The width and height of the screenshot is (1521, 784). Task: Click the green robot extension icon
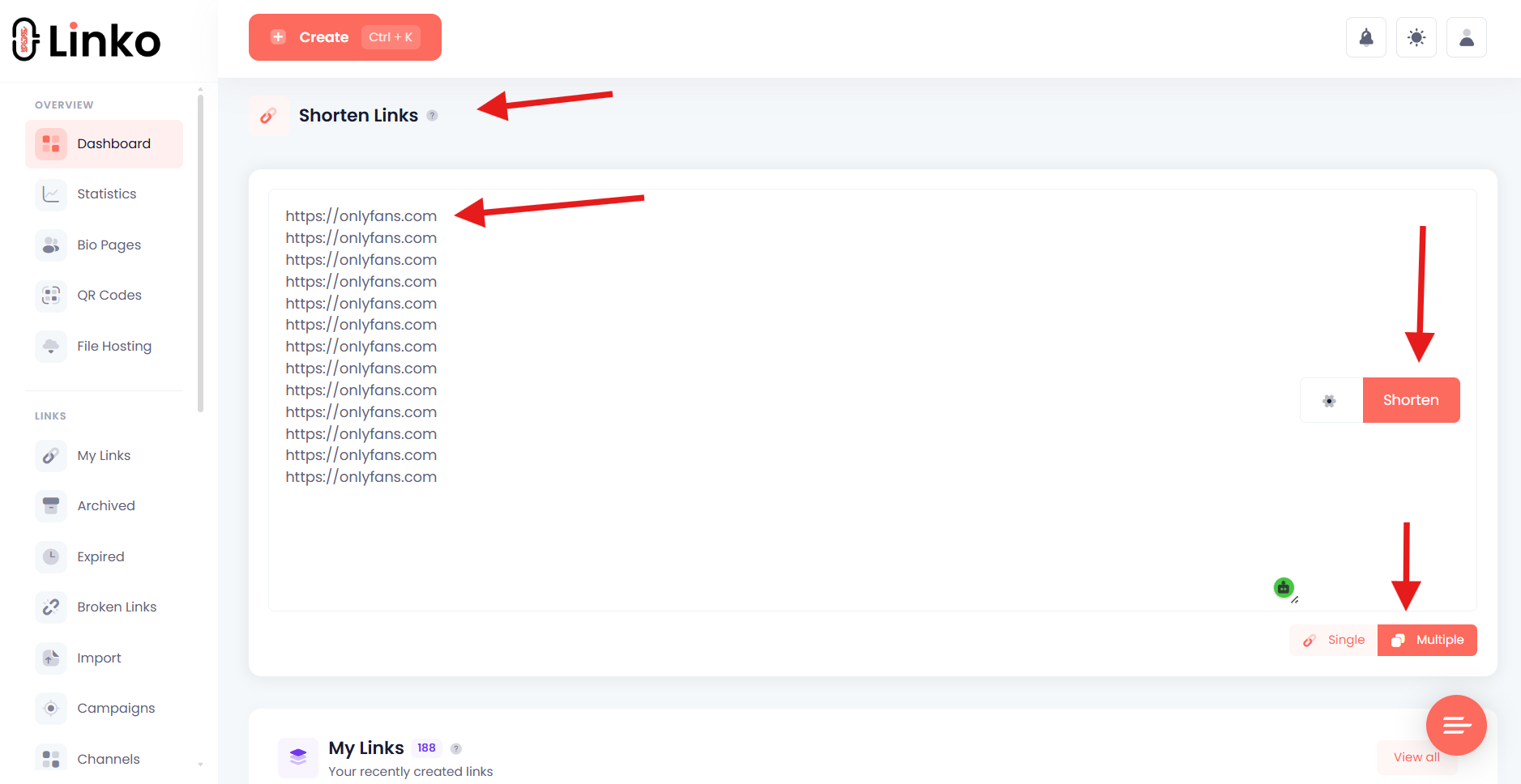pyautogui.click(x=1284, y=587)
